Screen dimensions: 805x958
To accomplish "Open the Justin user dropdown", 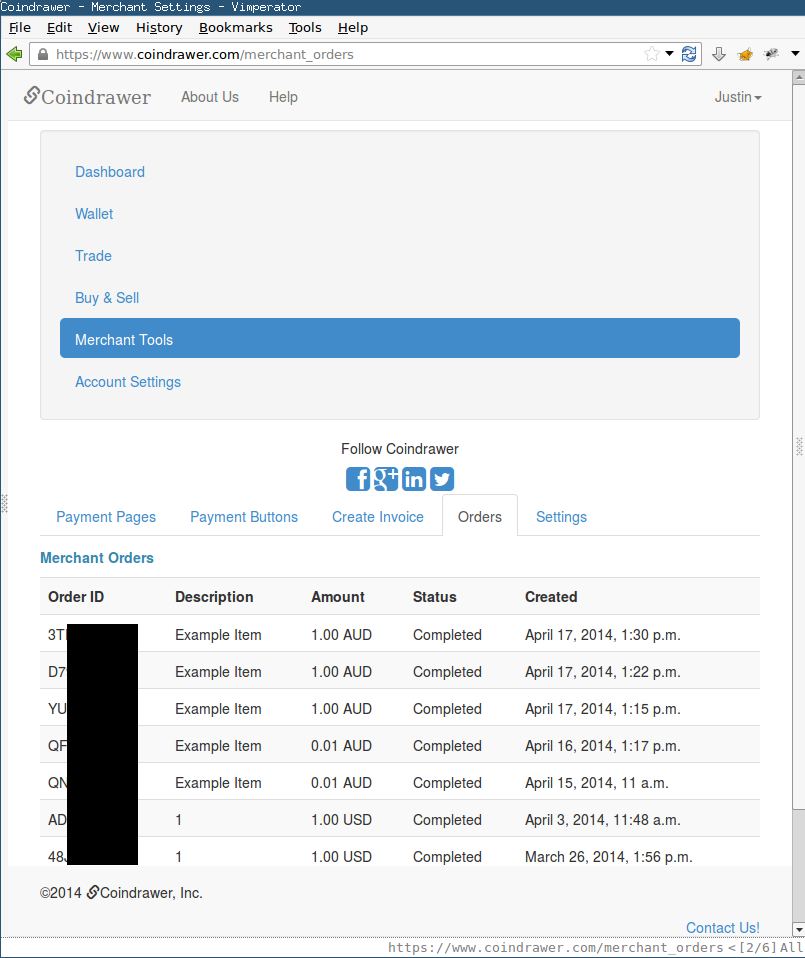I will coord(738,97).
